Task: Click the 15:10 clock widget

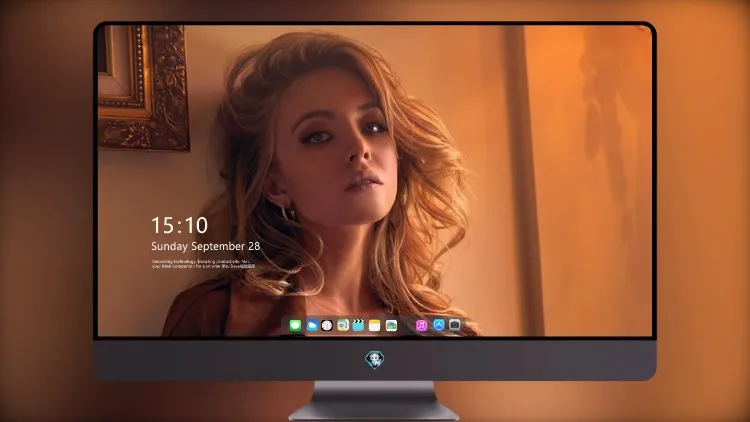Action: (x=180, y=225)
